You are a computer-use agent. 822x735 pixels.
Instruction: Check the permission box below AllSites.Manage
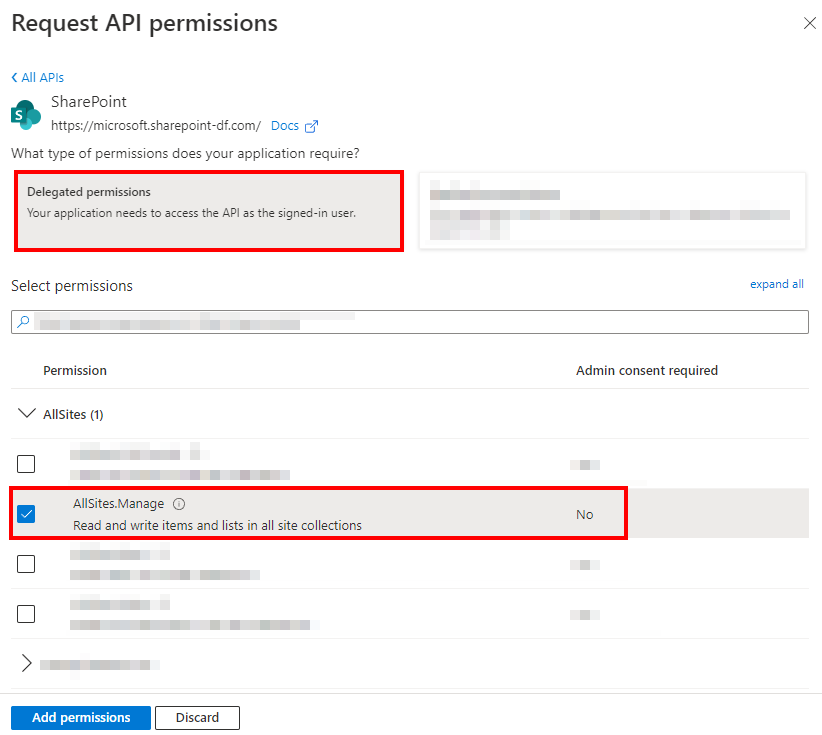tap(26, 564)
